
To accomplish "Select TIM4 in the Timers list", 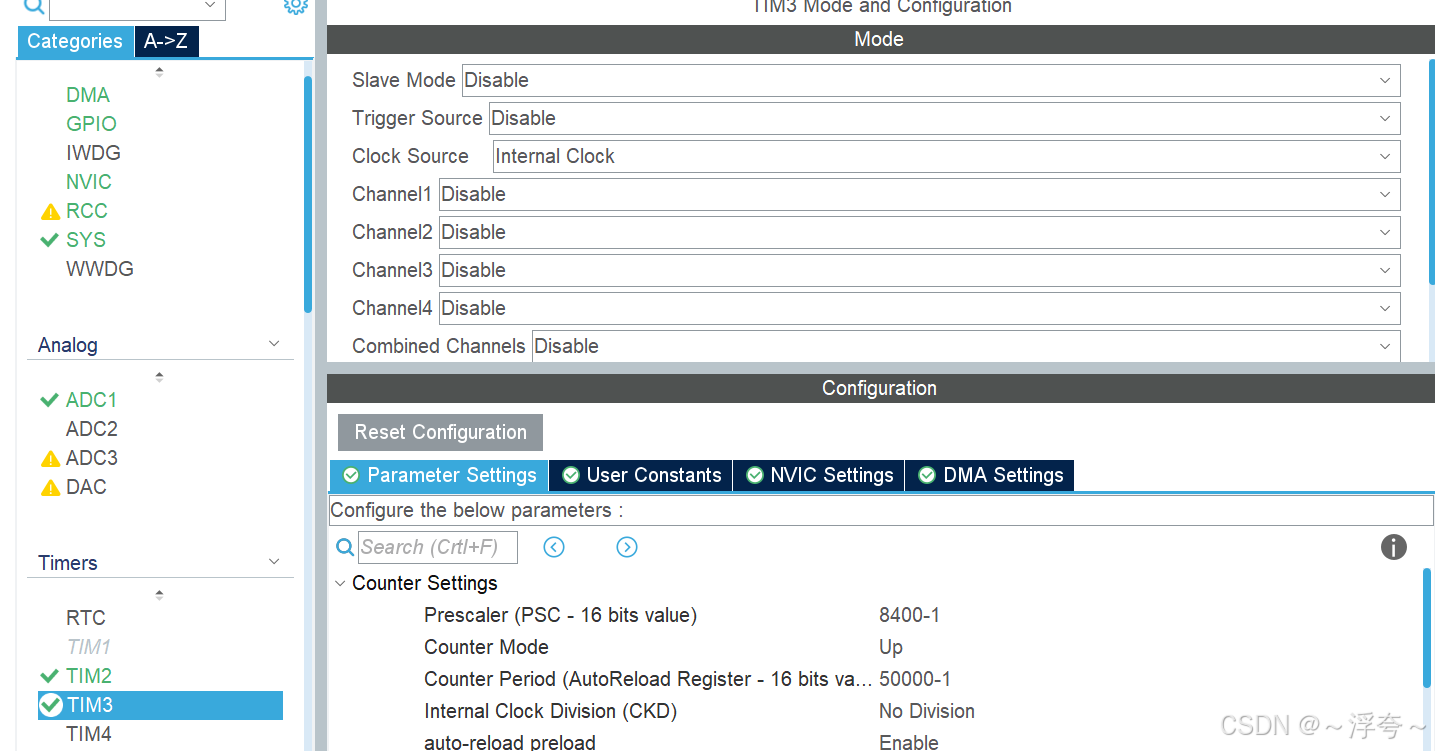I will (86, 733).
